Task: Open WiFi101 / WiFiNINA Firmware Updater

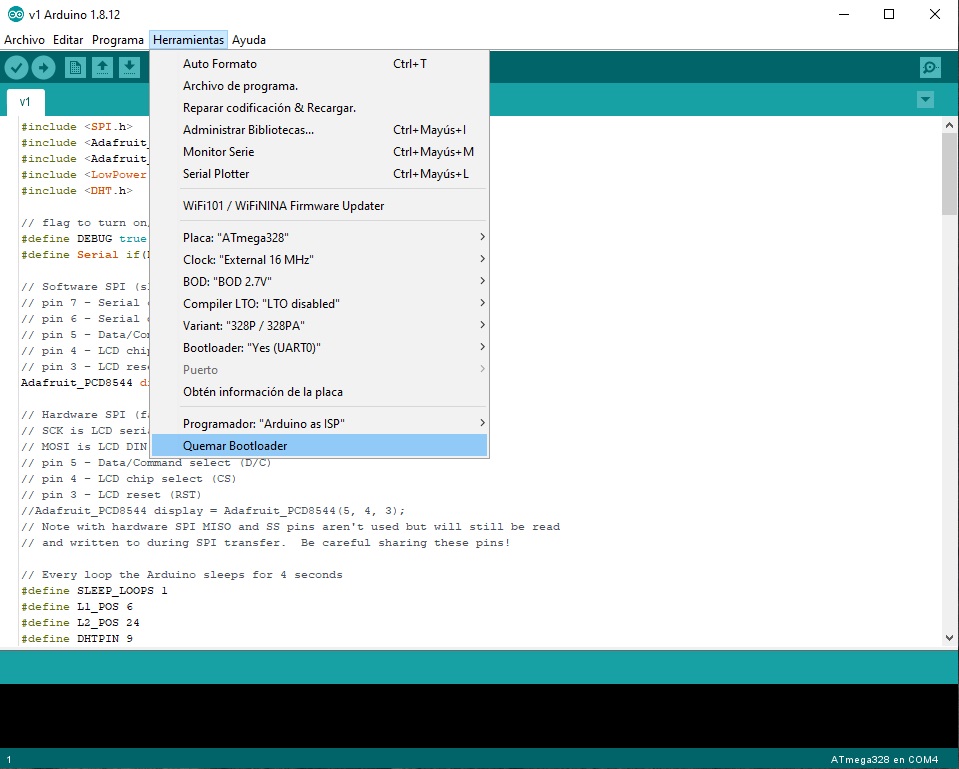Action: coord(319,206)
